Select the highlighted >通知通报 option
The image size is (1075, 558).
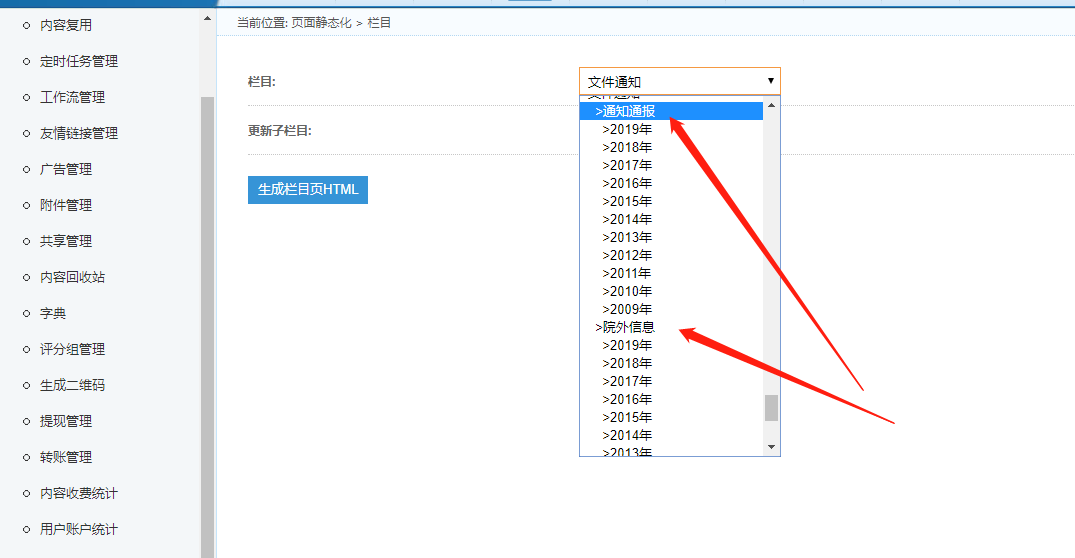coord(671,111)
